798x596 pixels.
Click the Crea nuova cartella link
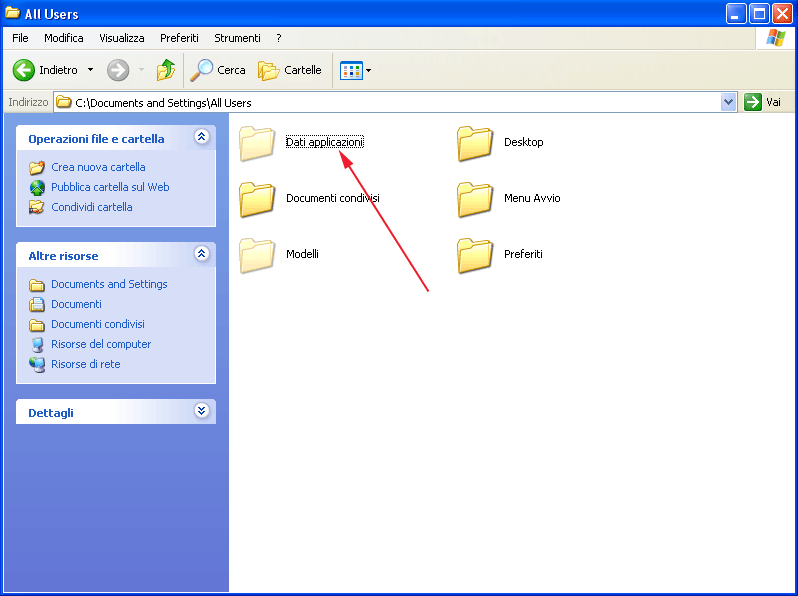pyautogui.click(x=98, y=167)
